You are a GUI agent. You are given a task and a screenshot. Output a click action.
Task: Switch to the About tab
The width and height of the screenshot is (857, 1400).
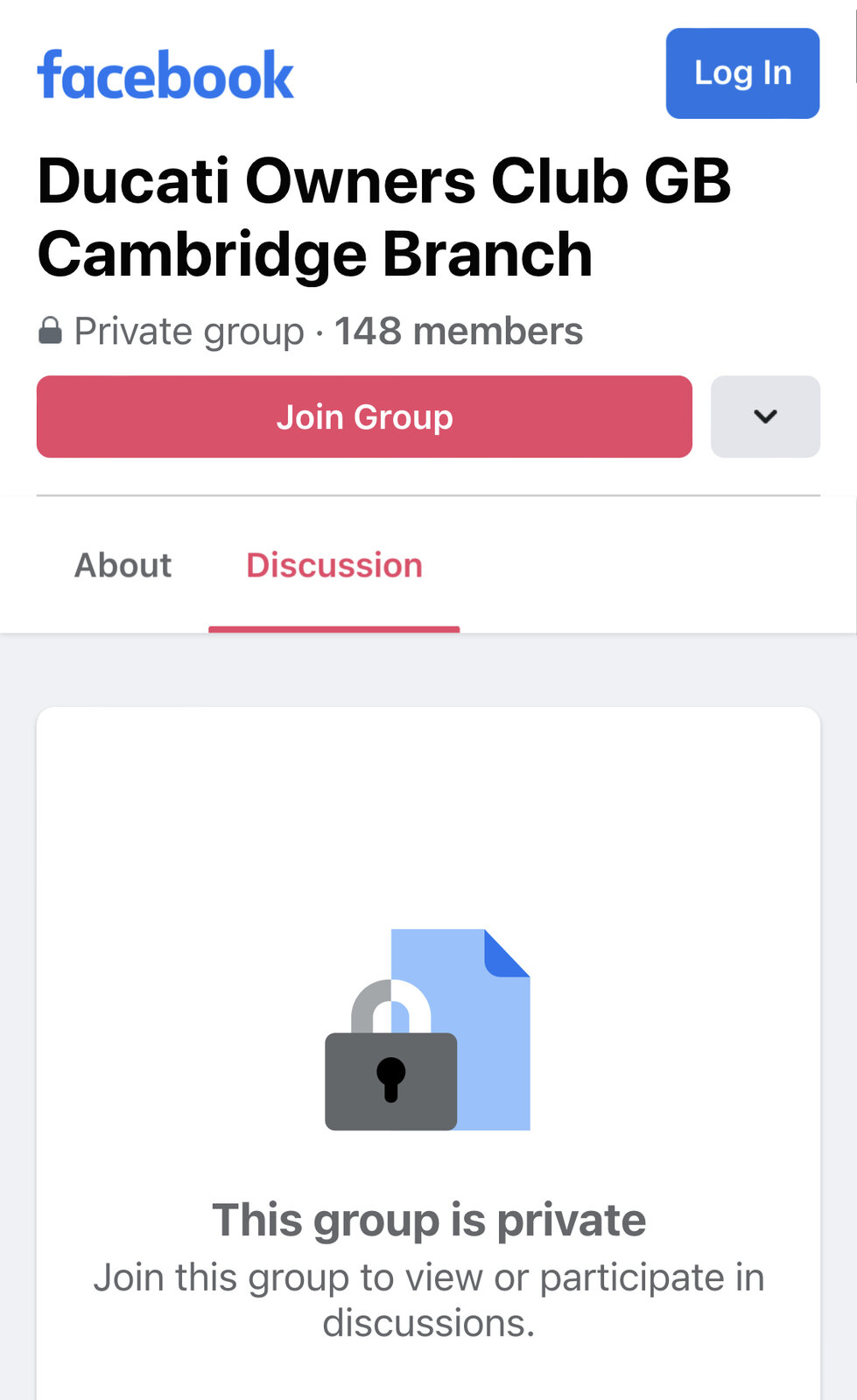click(123, 565)
